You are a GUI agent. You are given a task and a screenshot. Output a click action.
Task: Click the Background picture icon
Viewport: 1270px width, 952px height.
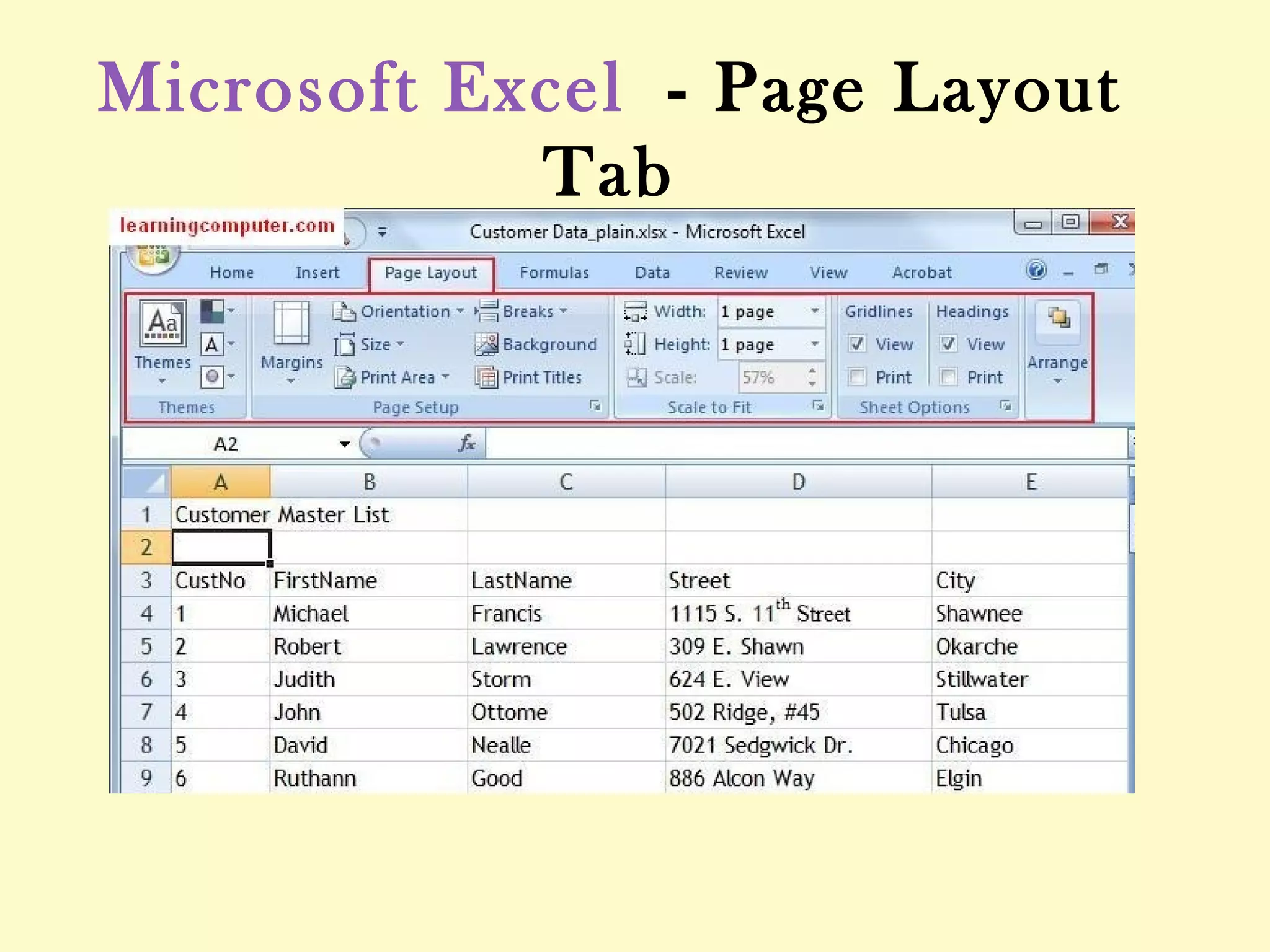[486, 345]
